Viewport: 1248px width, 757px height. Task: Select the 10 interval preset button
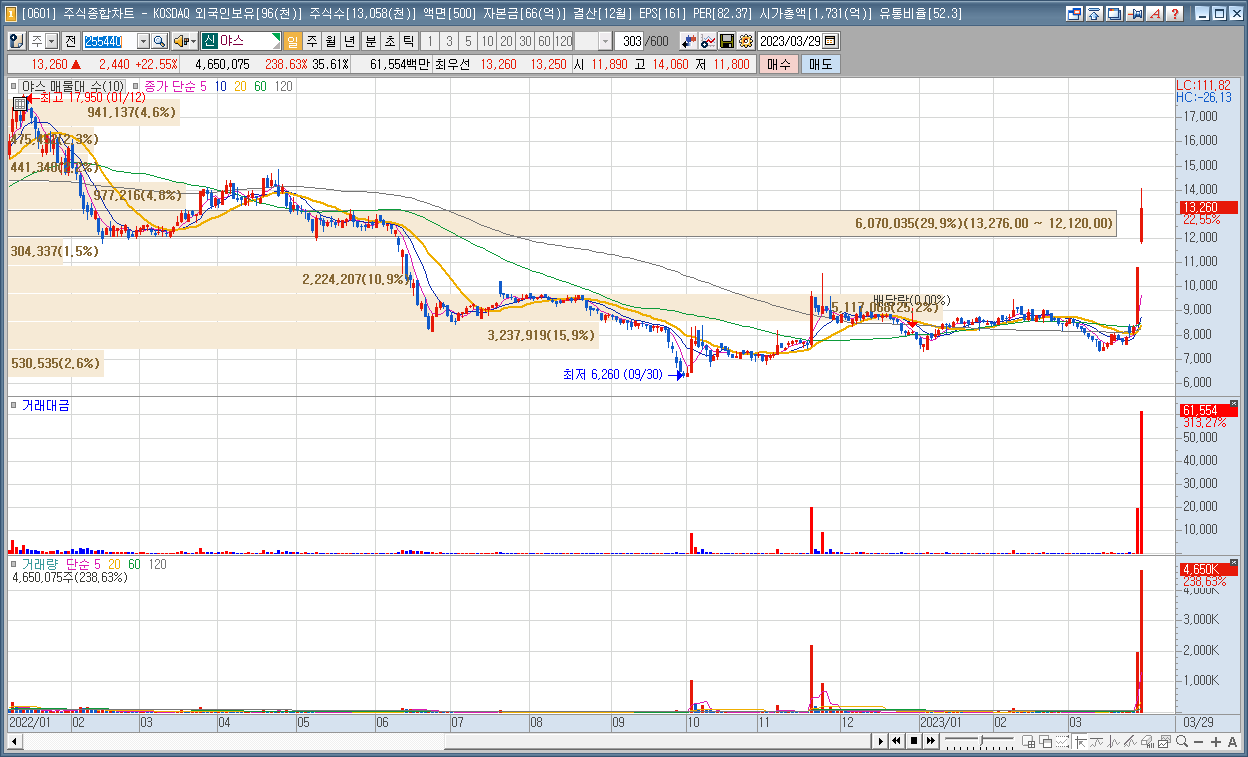point(486,41)
